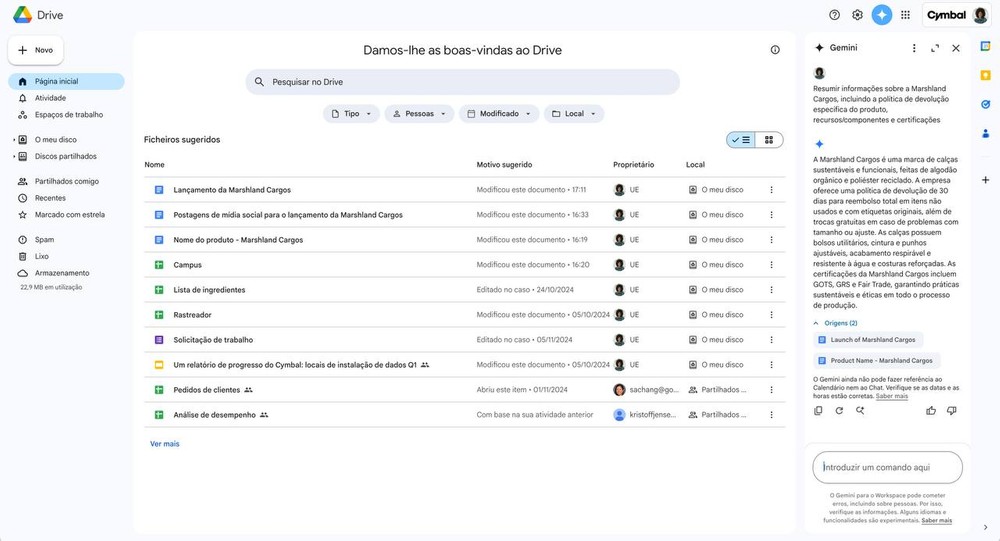Viewport: 1000px width, 541px height.
Task: Focus the Gemini prompt input field
Action: coord(887,468)
